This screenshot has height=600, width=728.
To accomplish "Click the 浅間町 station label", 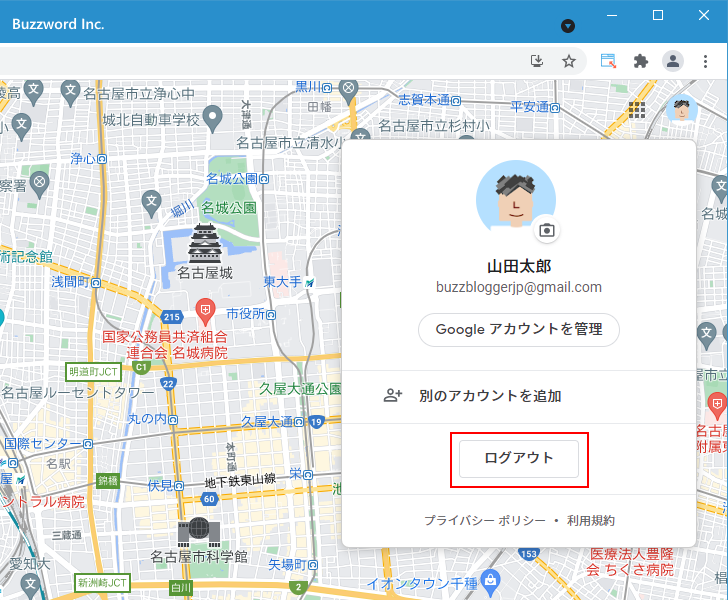I will click(76, 282).
